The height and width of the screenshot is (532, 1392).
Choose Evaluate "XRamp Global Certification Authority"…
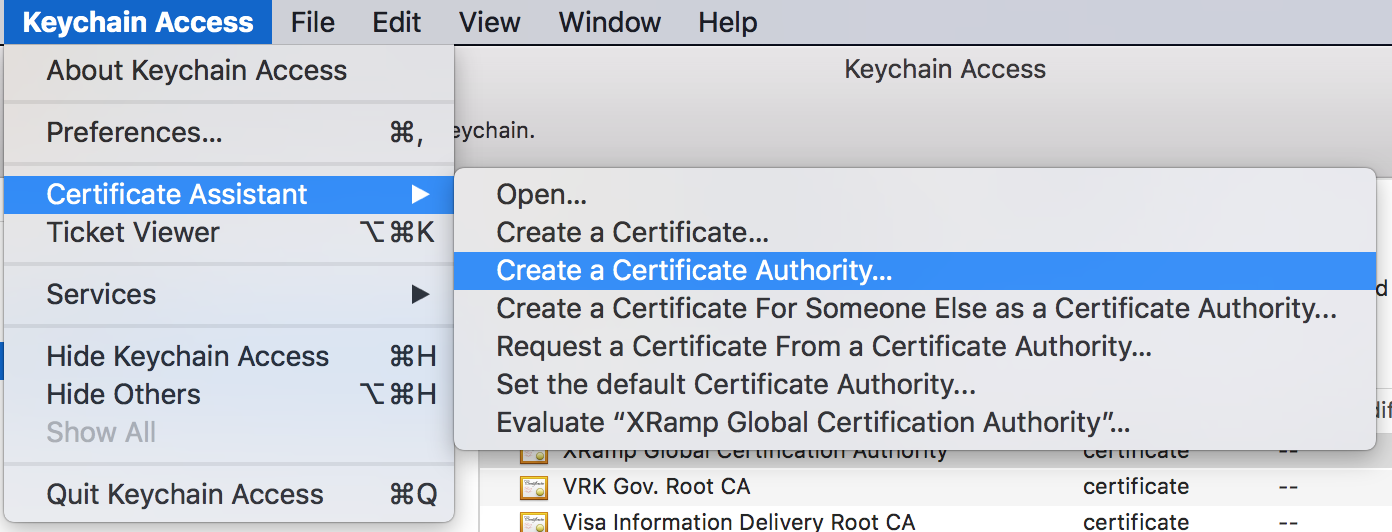915,423
